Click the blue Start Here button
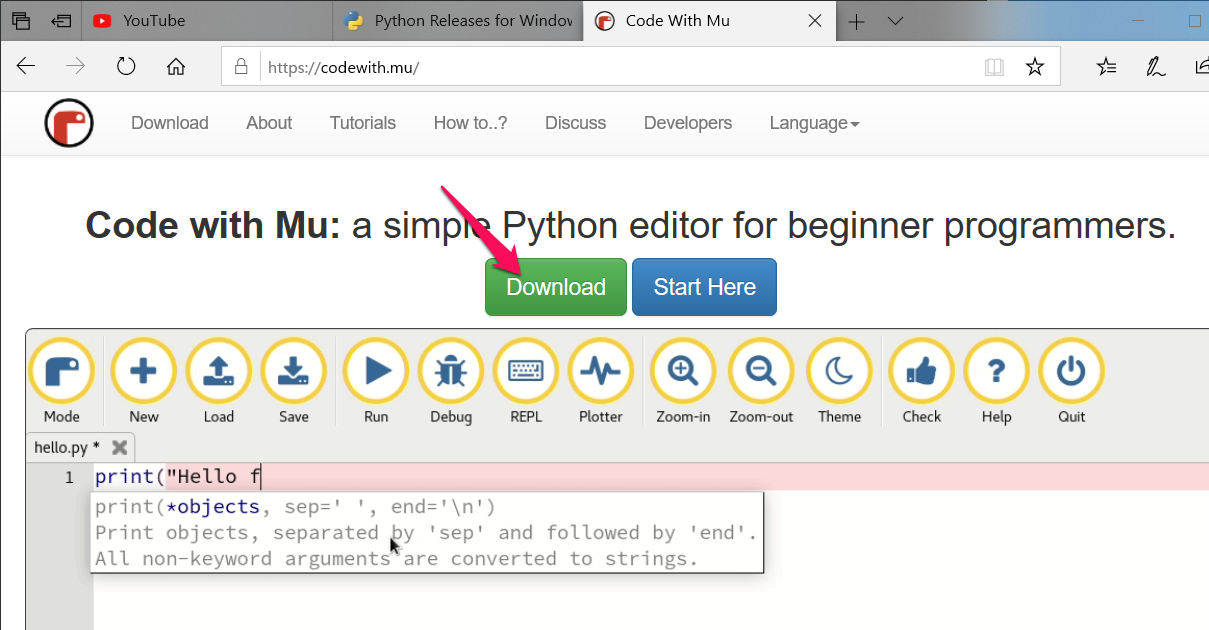Viewport: 1209px width, 630px height. 704,287
